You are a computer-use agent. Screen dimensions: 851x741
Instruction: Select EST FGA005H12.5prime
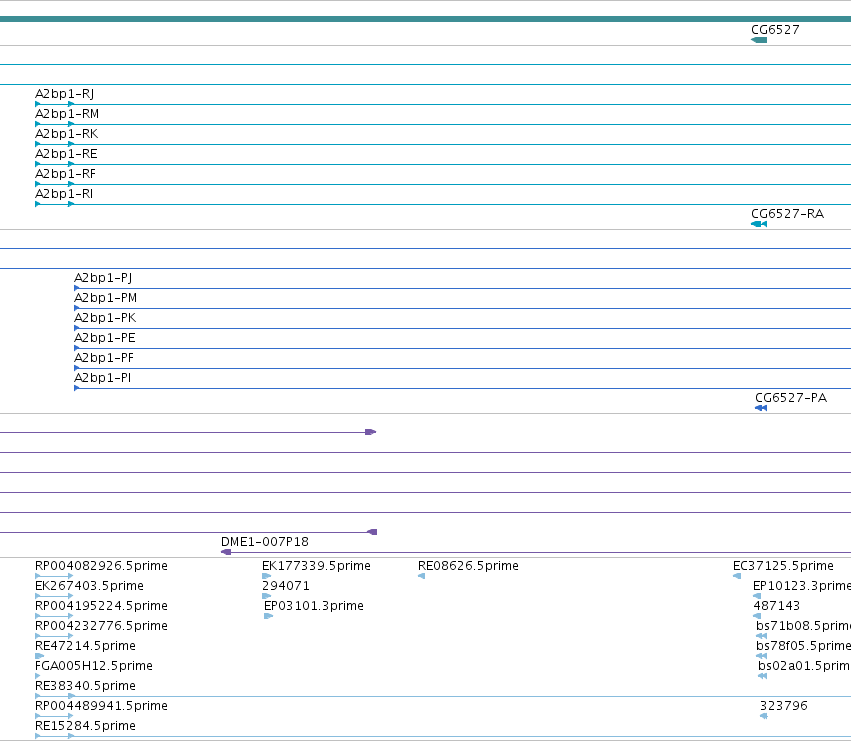(x=94, y=666)
